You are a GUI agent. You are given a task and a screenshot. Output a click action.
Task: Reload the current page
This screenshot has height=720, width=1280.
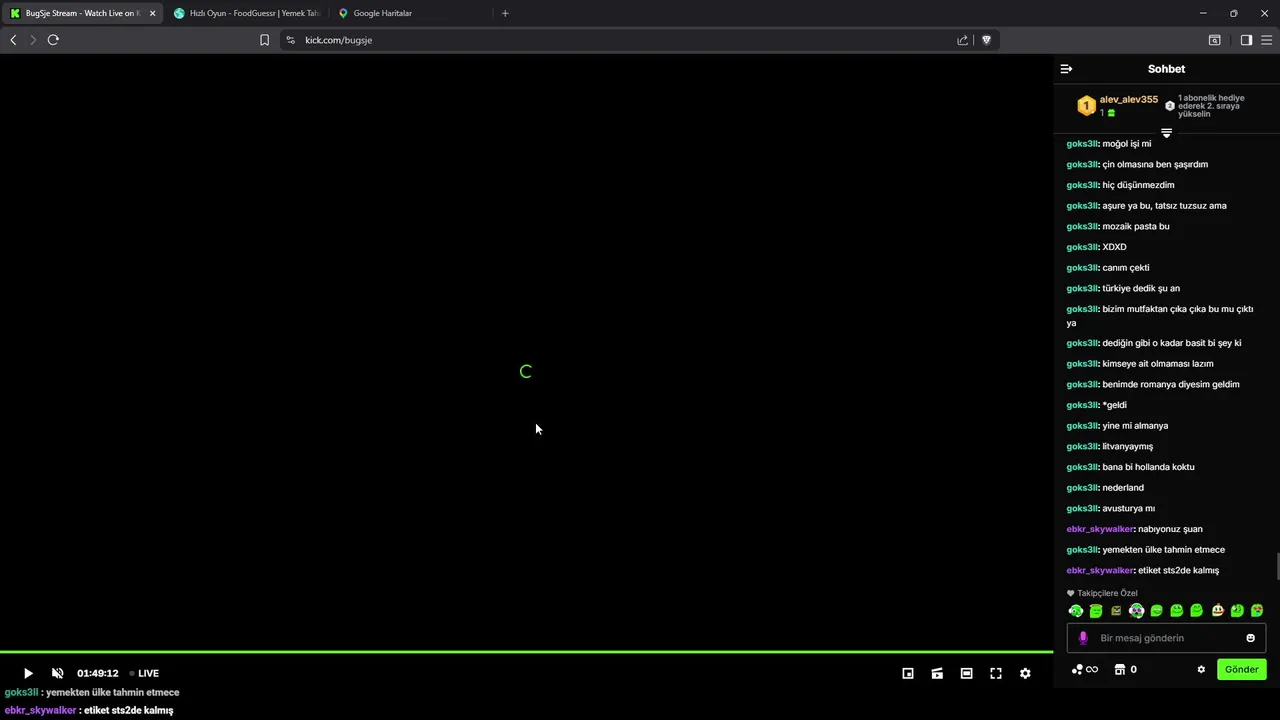point(53,40)
